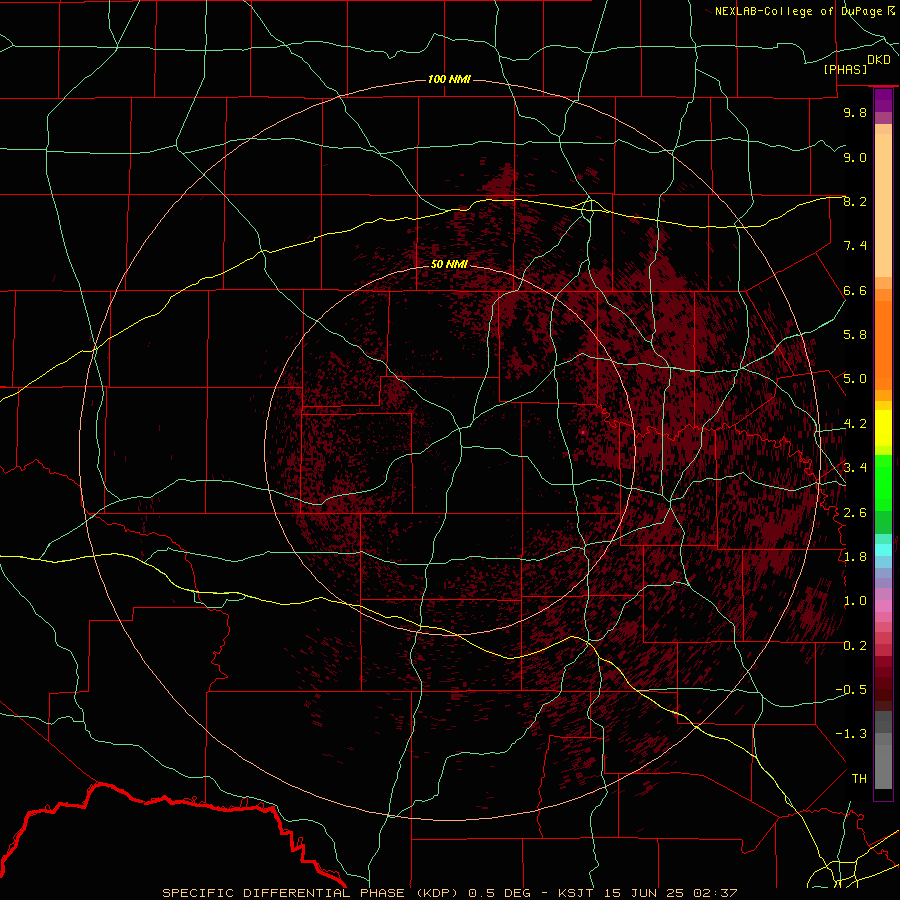Viewport: 900px width, 900px height.
Task: Click the 5.8 value on the scale
Action: [855, 335]
